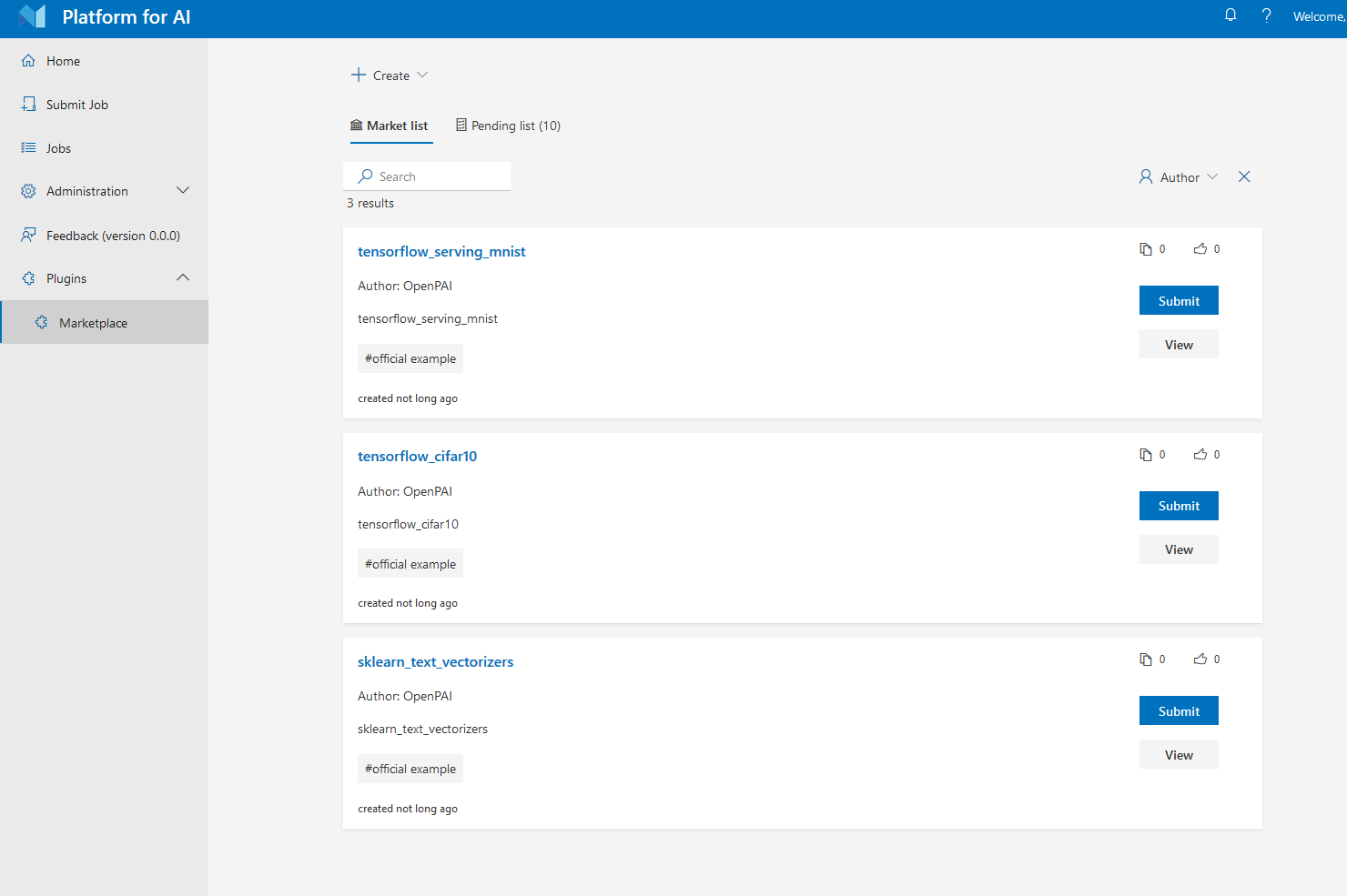Click Submit button for tensorflow_serving_mnist
Viewport: 1347px width, 896px height.
[x=1179, y=300]
